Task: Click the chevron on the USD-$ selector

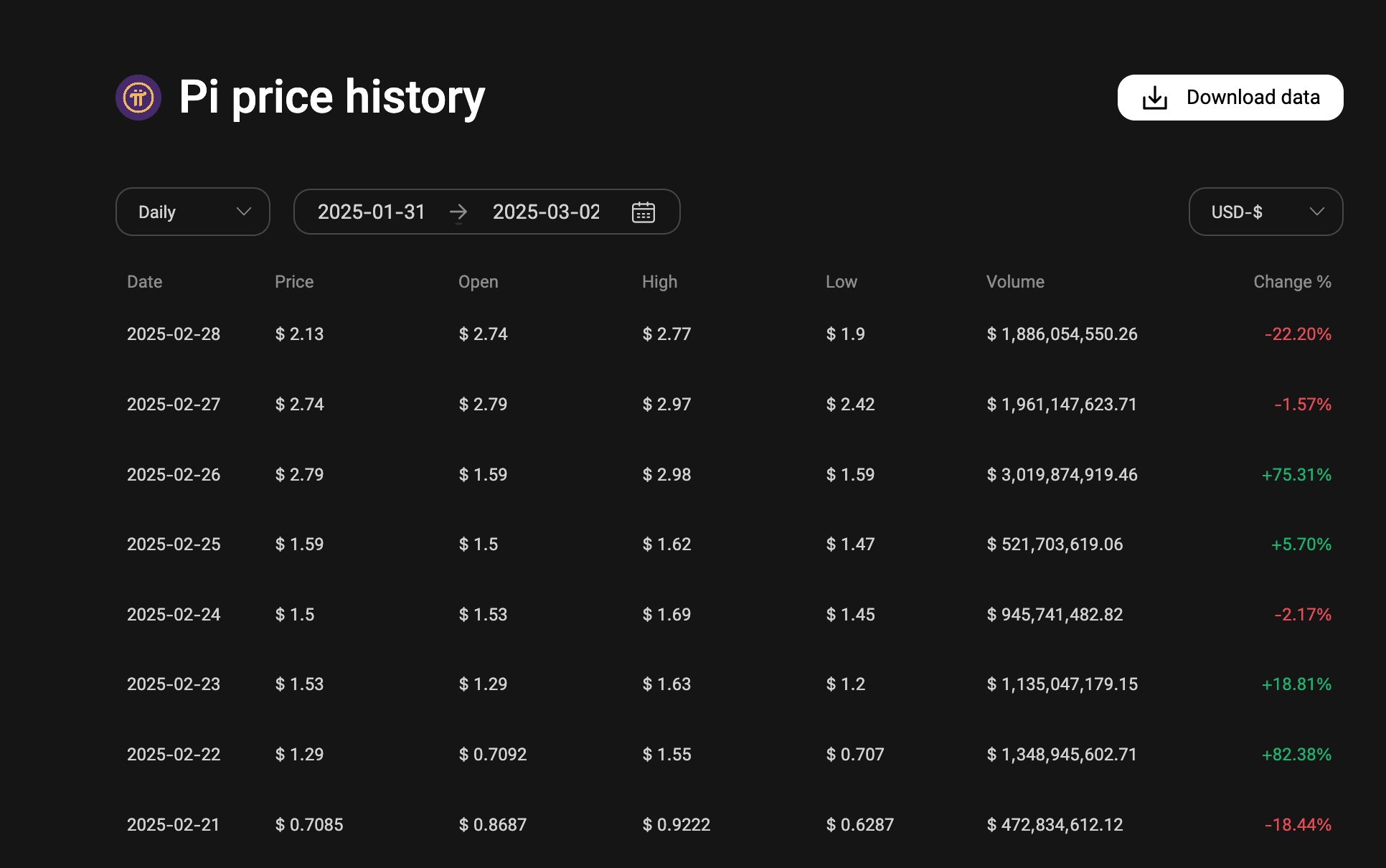Action: (1317, 212)
